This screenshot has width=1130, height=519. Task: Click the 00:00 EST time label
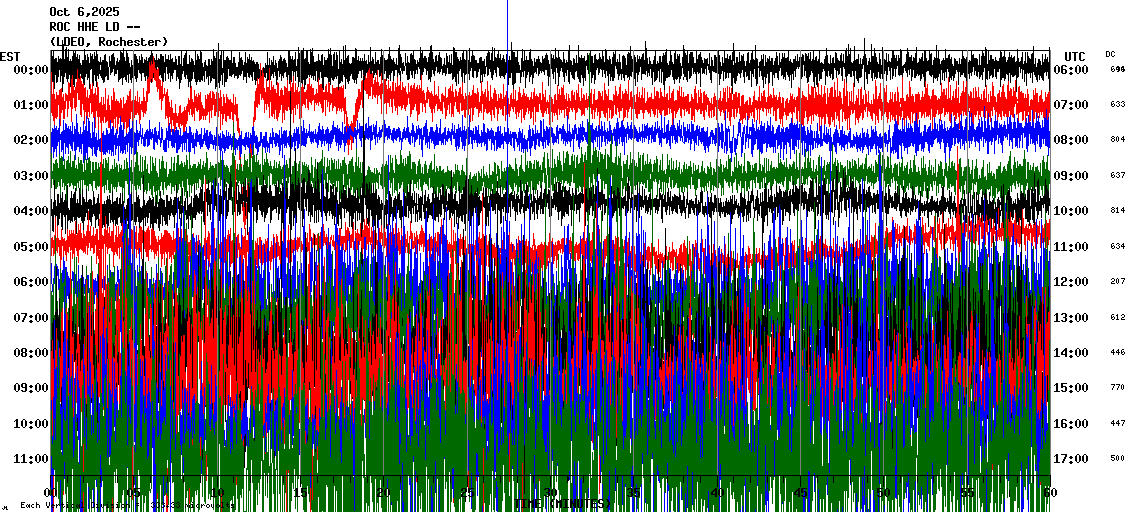coord(31,70)
